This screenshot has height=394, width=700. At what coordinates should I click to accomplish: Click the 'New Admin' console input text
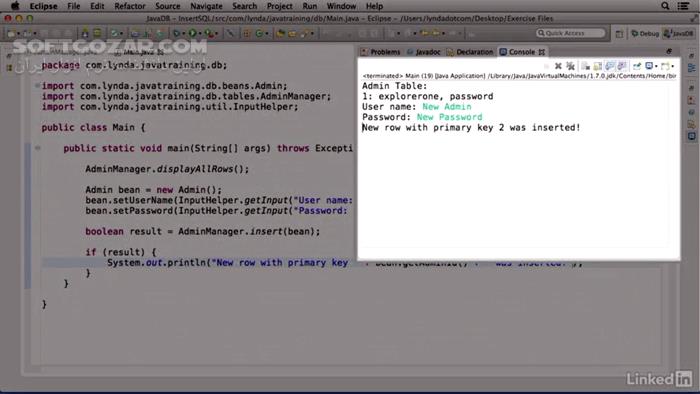[447, 107]
